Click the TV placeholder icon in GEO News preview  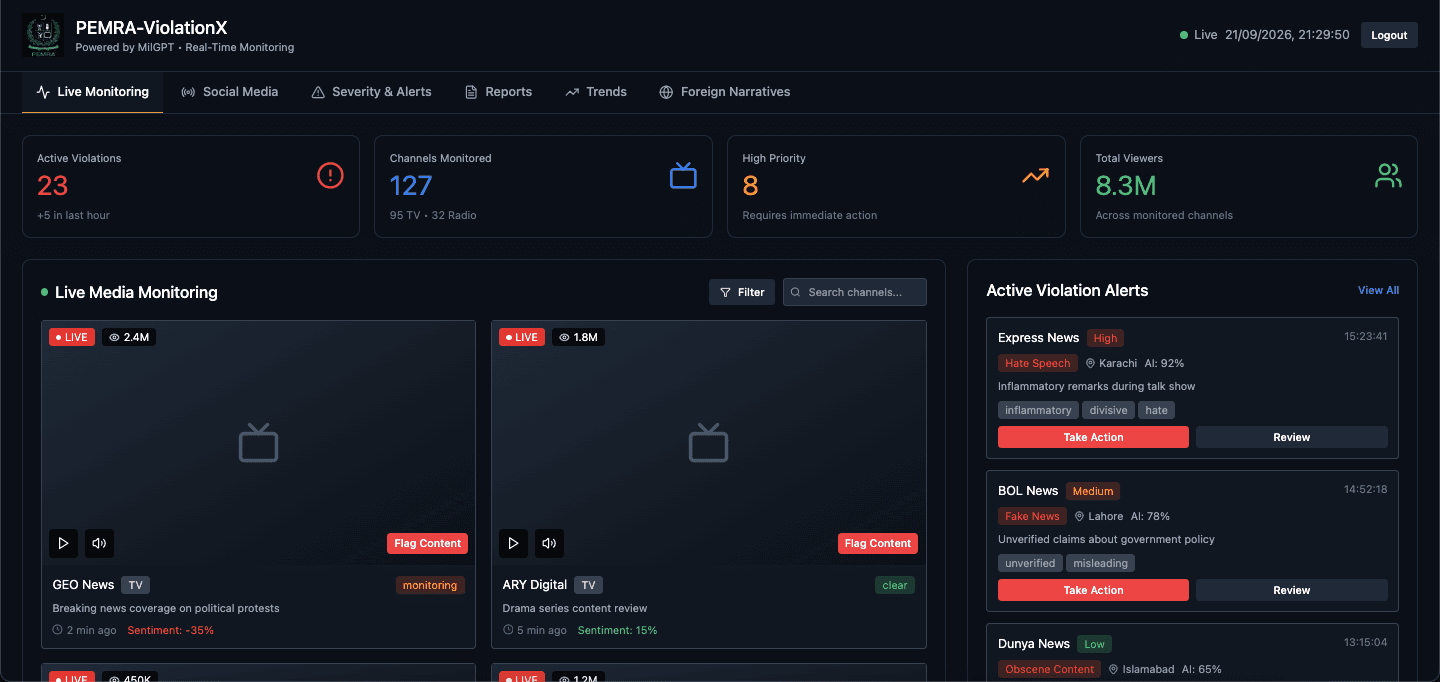[258, 442]
